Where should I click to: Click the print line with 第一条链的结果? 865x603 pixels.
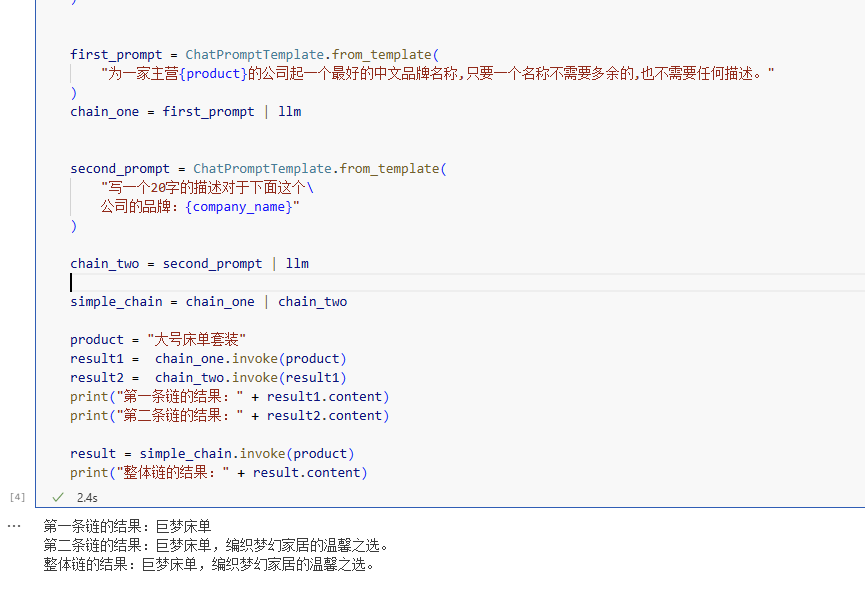pos(229,397)
